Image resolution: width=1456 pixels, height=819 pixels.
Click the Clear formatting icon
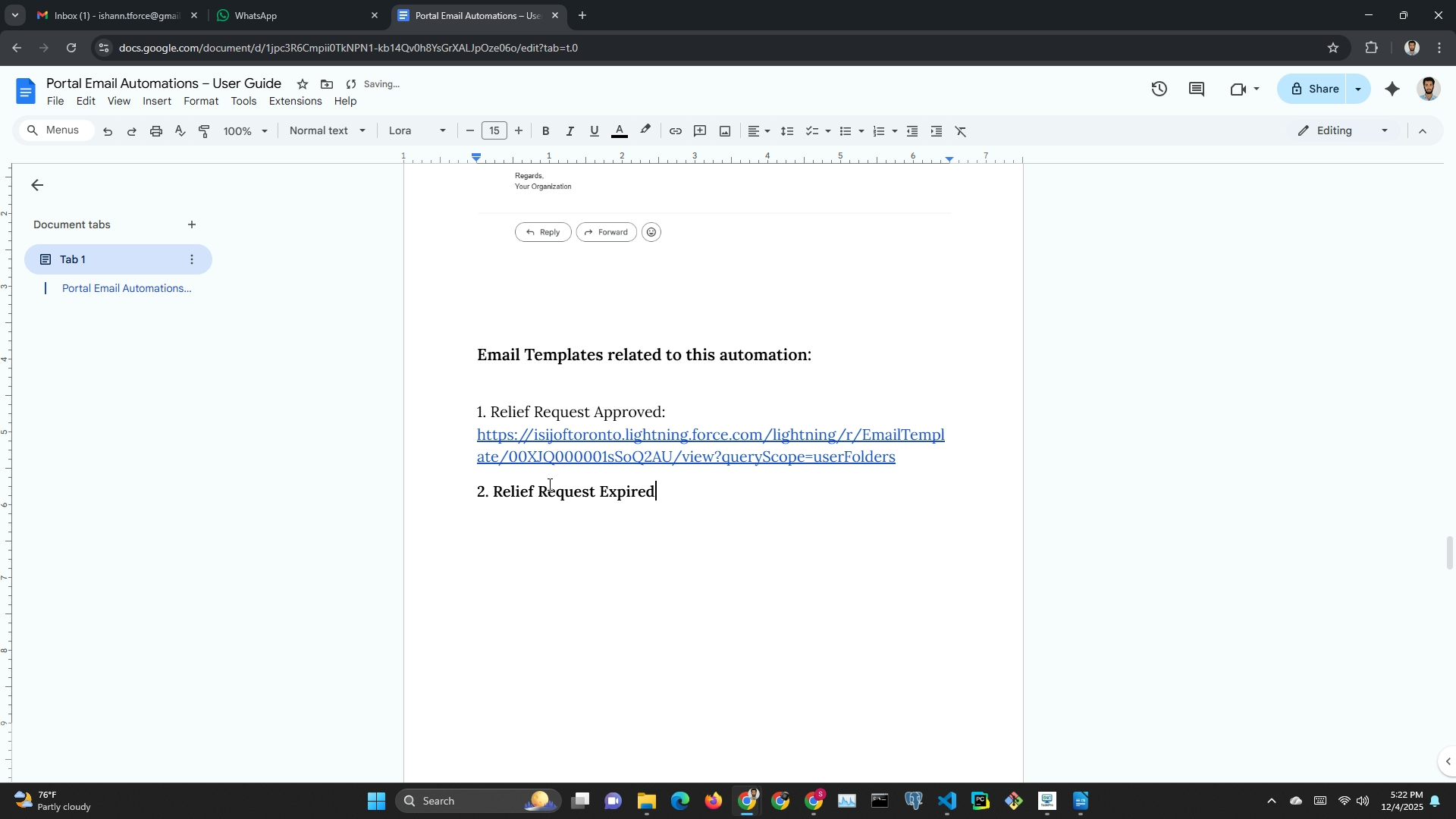point(961,131)
